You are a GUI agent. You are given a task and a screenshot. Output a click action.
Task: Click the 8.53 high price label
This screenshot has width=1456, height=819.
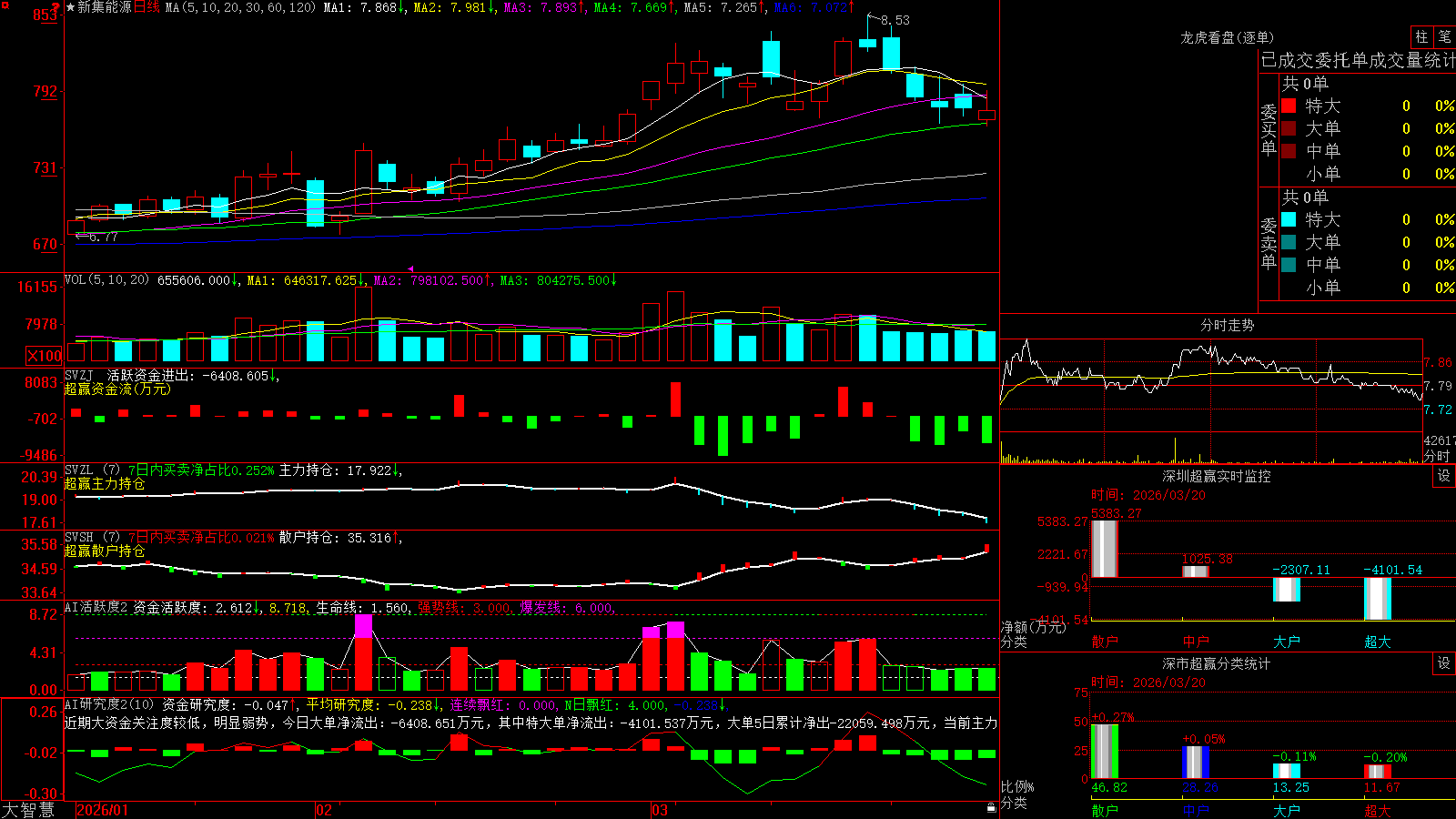coord(895,20)
